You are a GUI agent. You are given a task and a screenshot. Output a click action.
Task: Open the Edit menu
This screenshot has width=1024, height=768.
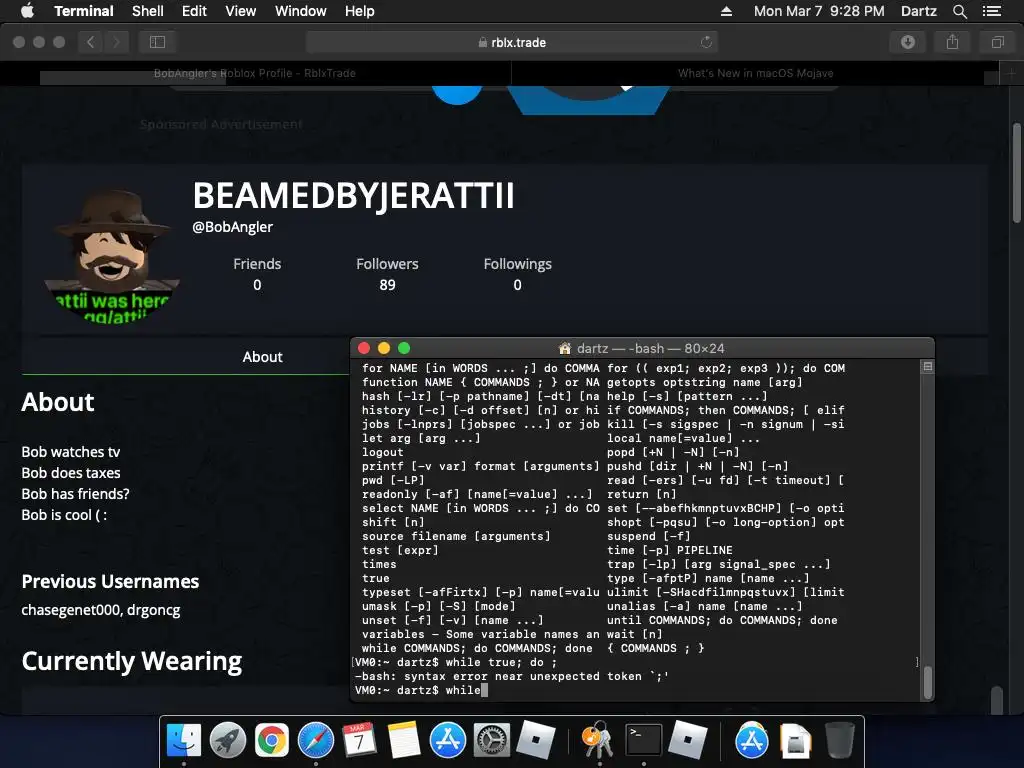[x=194, y=11]
